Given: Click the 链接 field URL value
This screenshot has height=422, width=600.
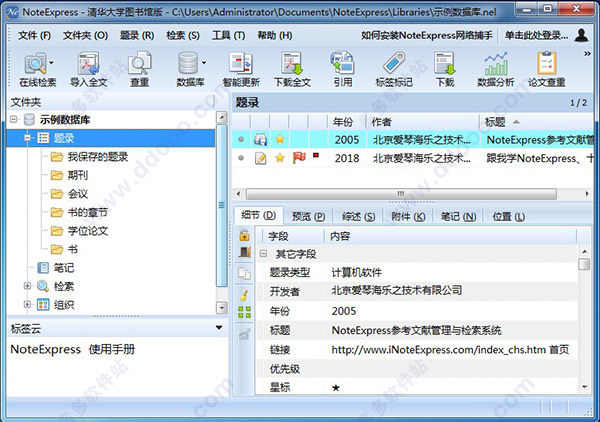Looking at the screenshot, I should click(450, 350).
